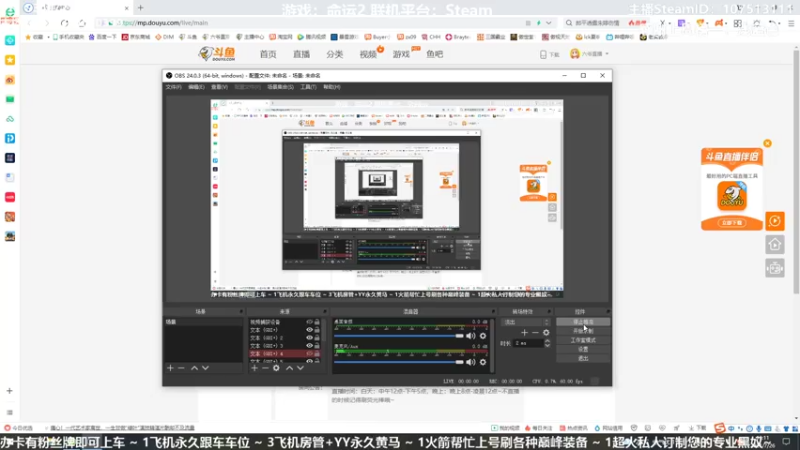Click the transition duration value field

click(528, 344)
